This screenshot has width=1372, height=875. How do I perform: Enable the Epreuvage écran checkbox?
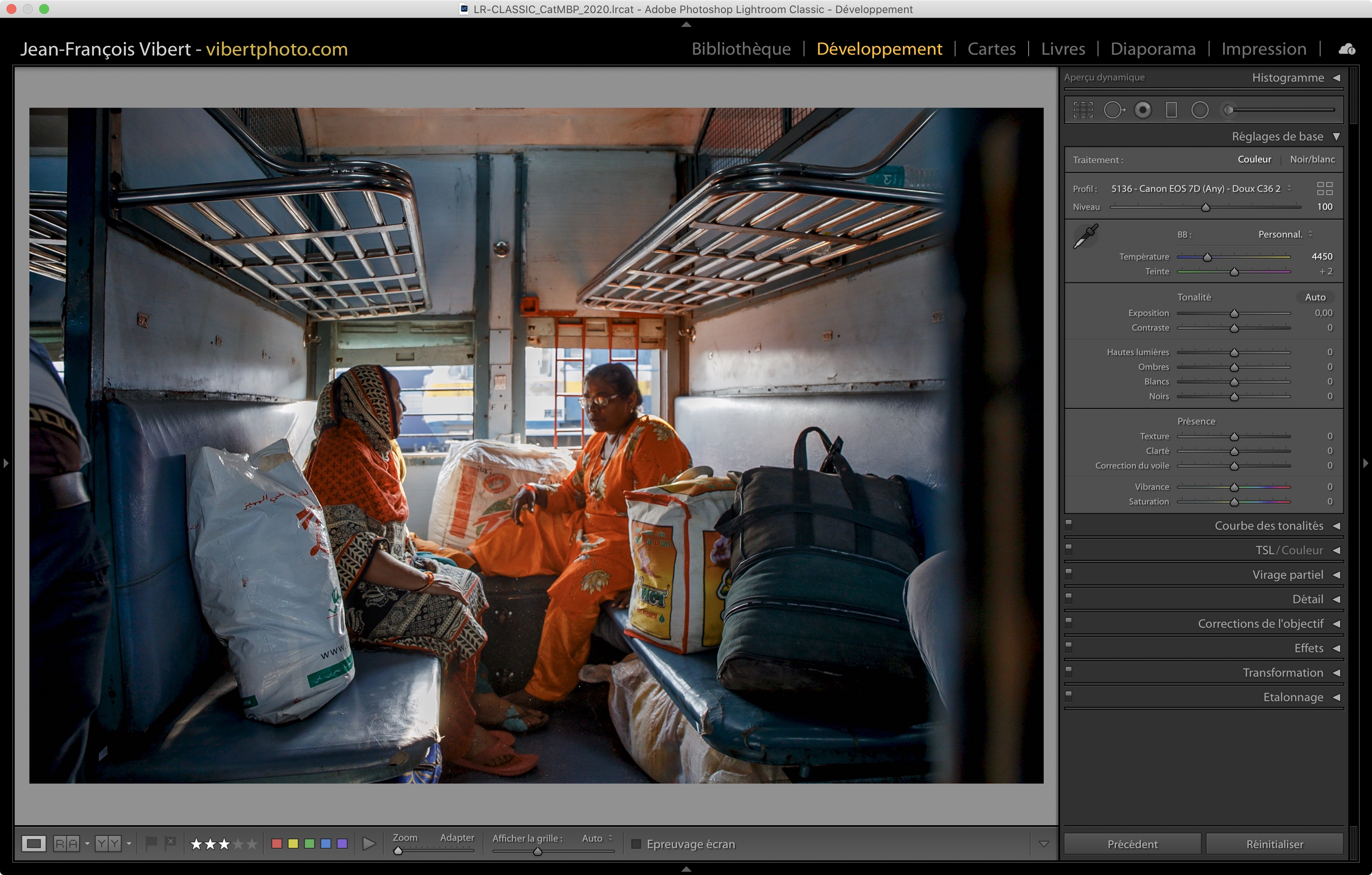click(x=637, y=844)
